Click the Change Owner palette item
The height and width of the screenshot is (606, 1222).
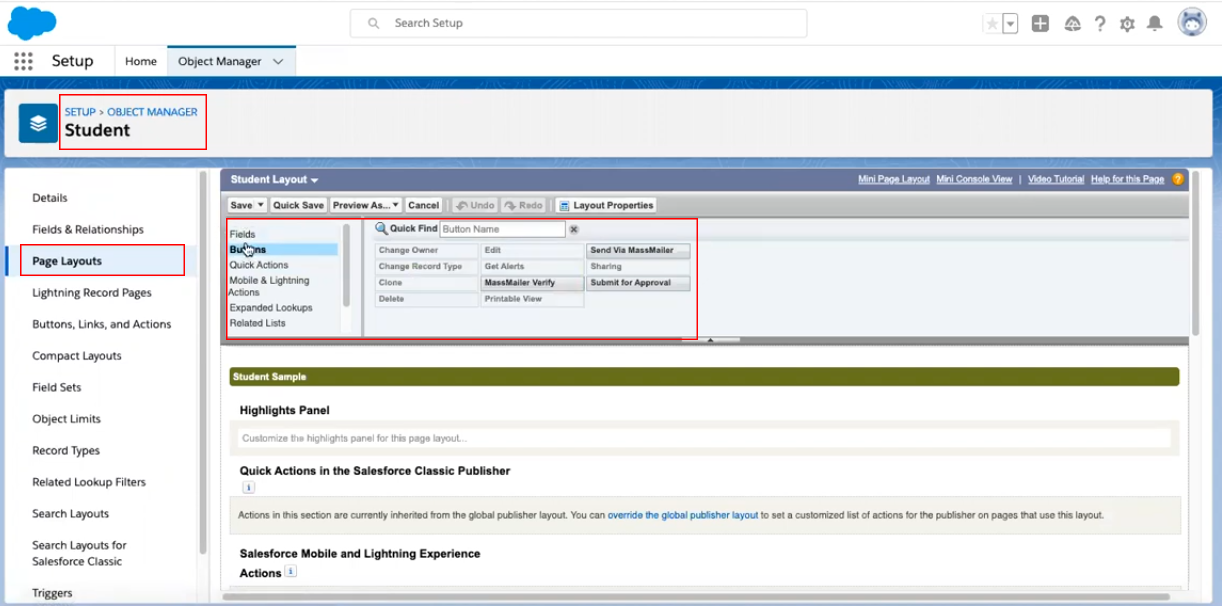pyautogui.click(x=427, y=250)
